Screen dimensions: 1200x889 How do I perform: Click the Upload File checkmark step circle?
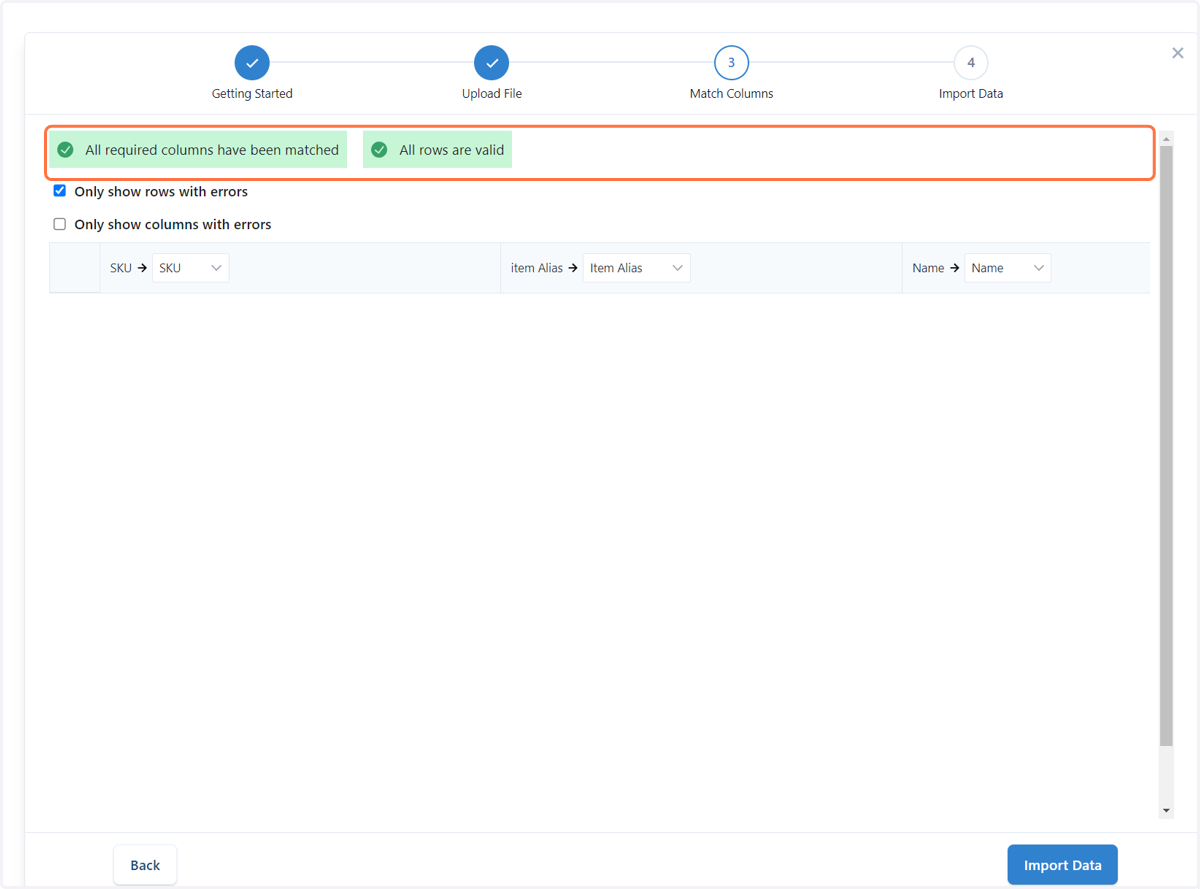[x=492, y=63]
